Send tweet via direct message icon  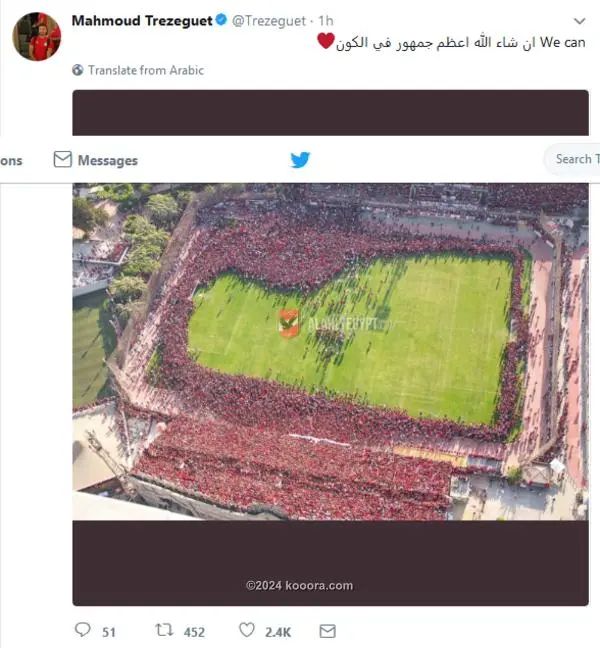tap(328, 631)
